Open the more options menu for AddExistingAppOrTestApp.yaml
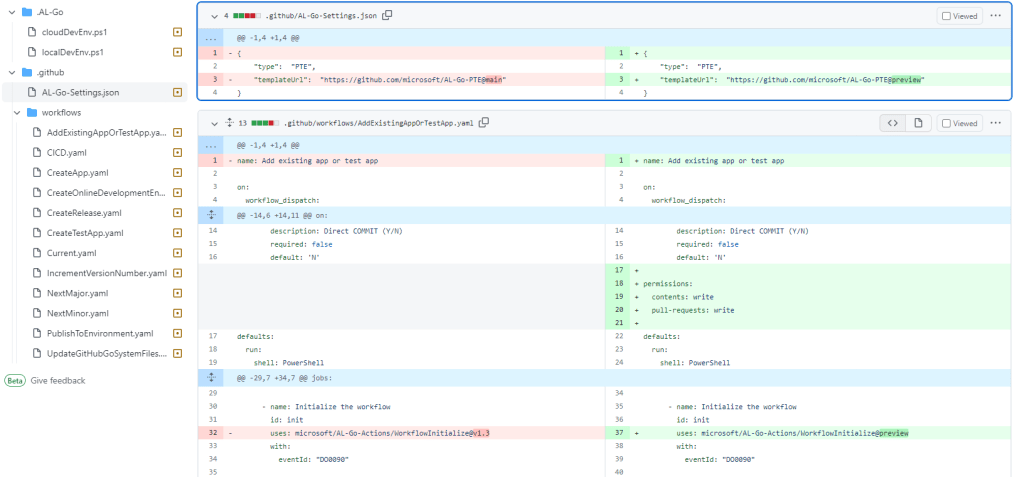The image size is (1022, 477). coord(995,123)
